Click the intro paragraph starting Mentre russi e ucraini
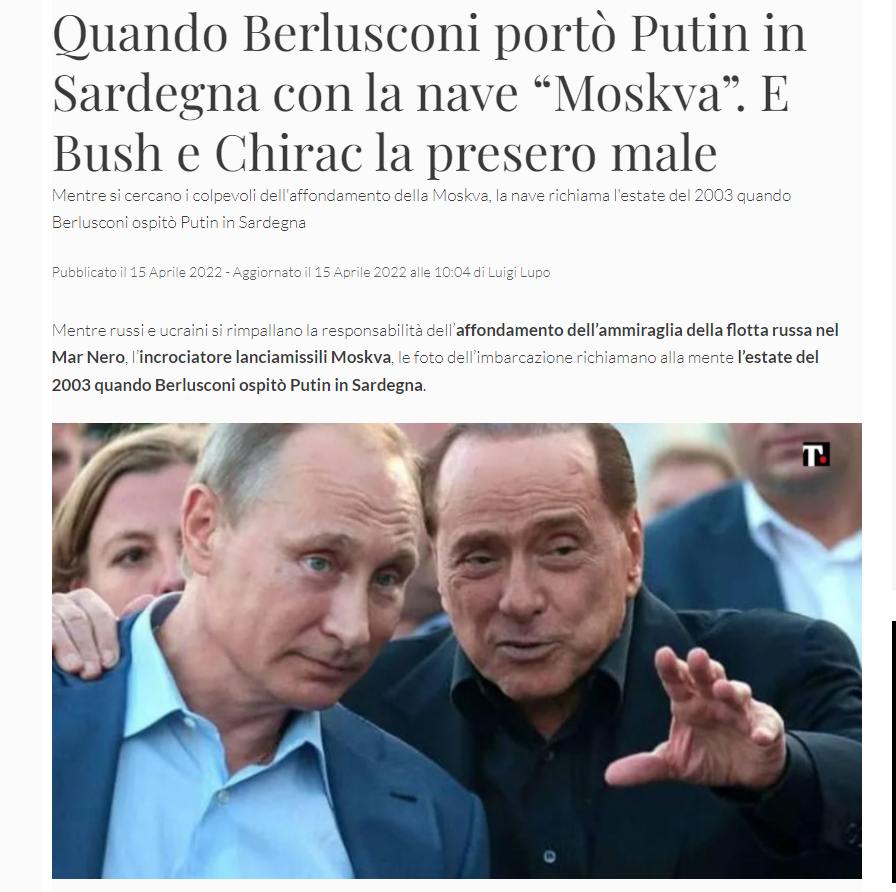The image size is (896, 892). 446,358
